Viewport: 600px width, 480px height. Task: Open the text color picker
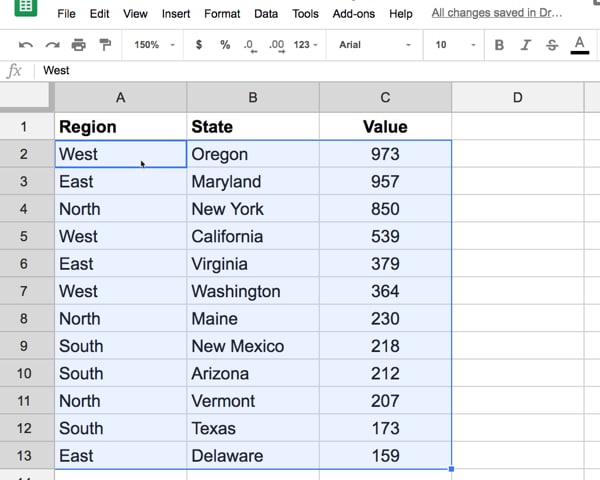coord(579,45)
